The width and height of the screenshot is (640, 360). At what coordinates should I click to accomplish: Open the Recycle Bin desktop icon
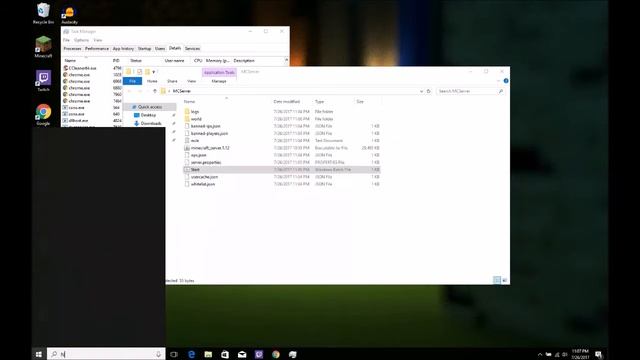43,13
